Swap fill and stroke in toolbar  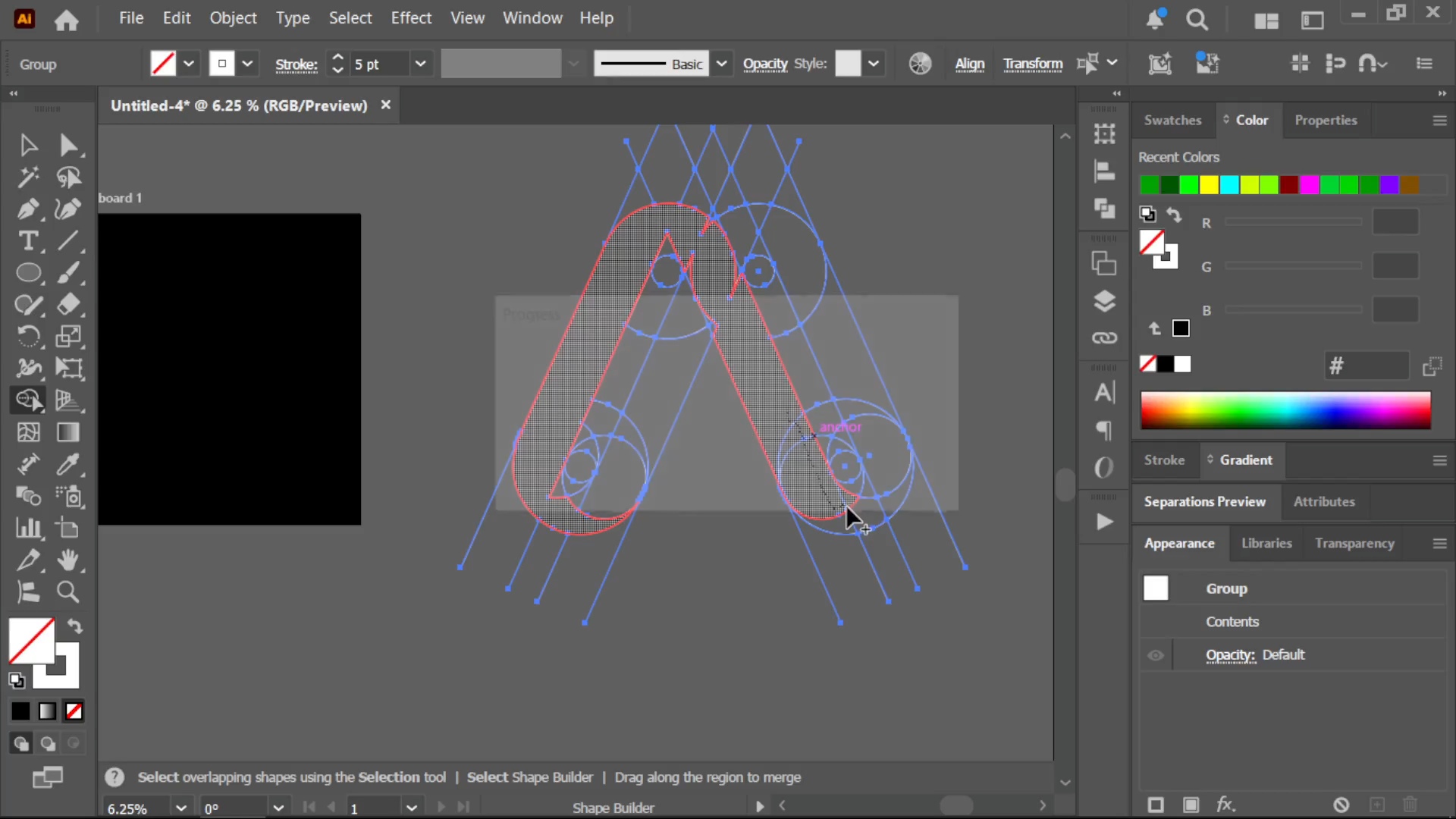click(x=74, y=626)
